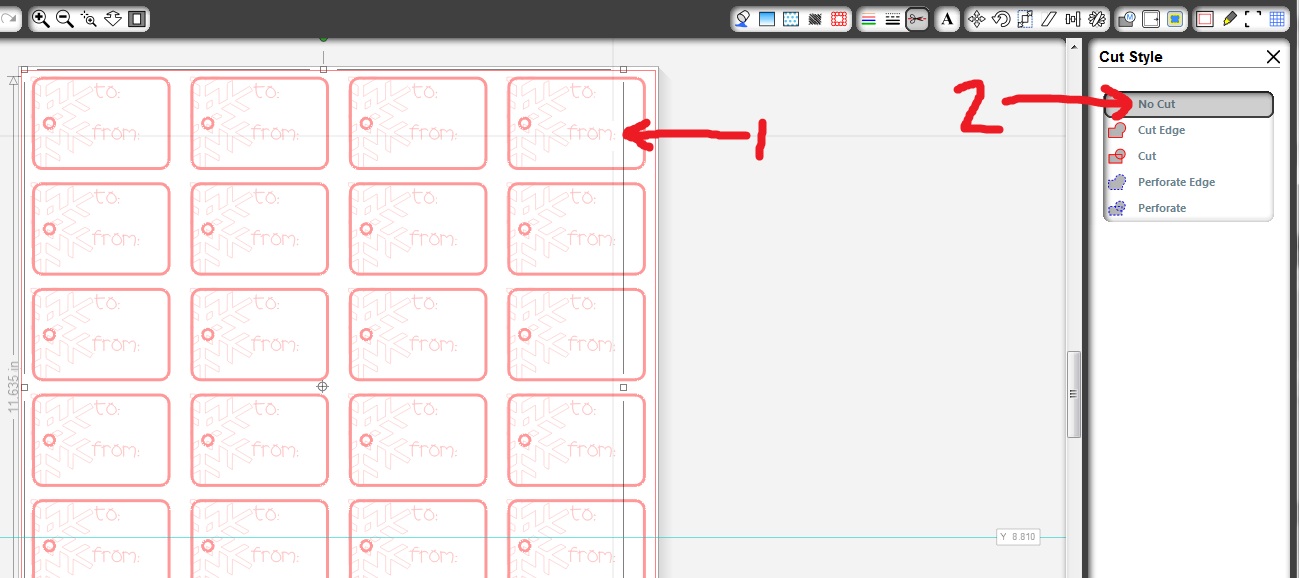Open the Offset window icon
This screenshot has height=578, width=1299.
[x=1151, y=18]
